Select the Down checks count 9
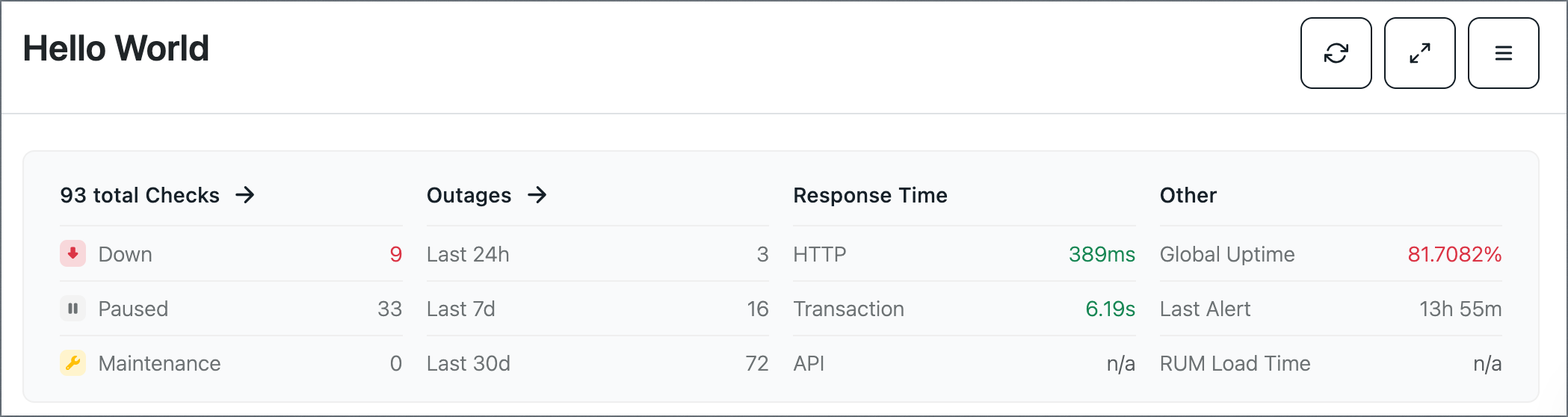Image resolution: width=1568 pixels, height=417 pixels. coord(396,254)
